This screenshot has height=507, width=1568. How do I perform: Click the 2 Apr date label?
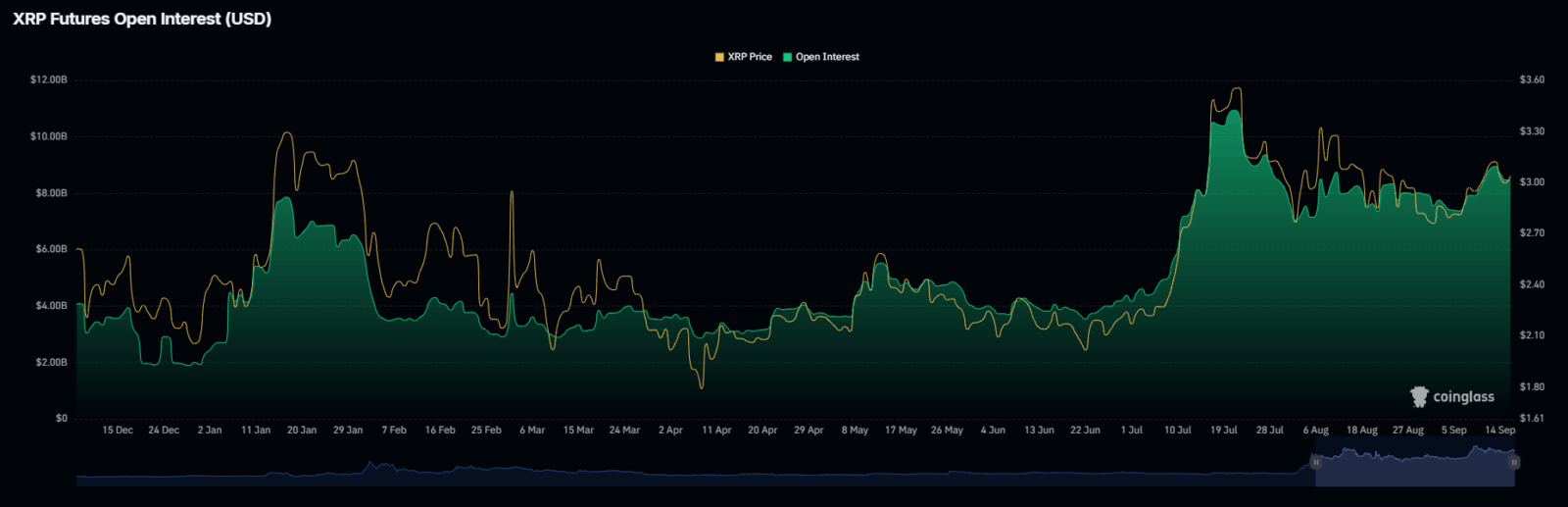click(670, 431)
